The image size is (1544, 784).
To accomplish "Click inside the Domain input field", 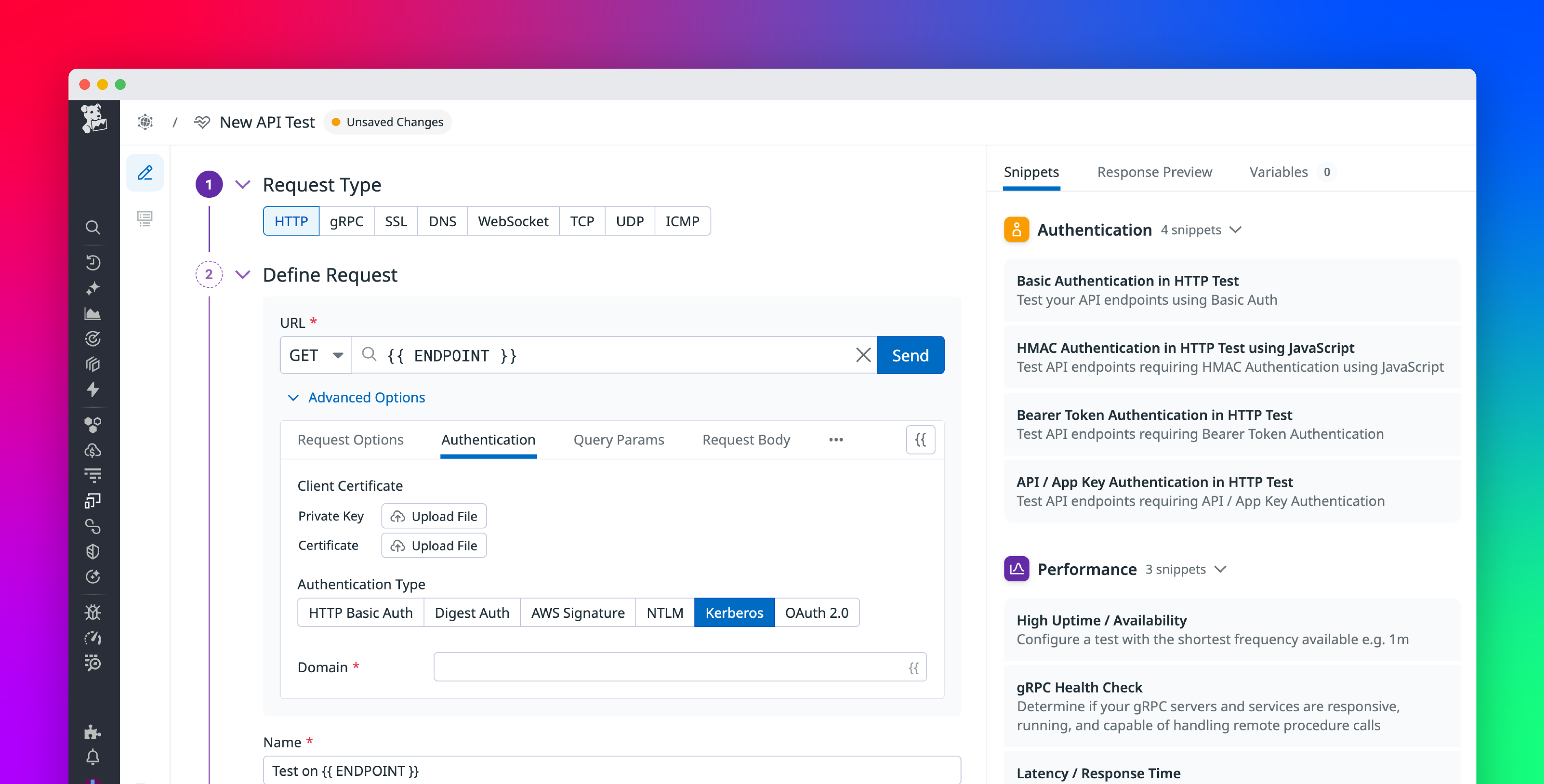I will [659, 667].
